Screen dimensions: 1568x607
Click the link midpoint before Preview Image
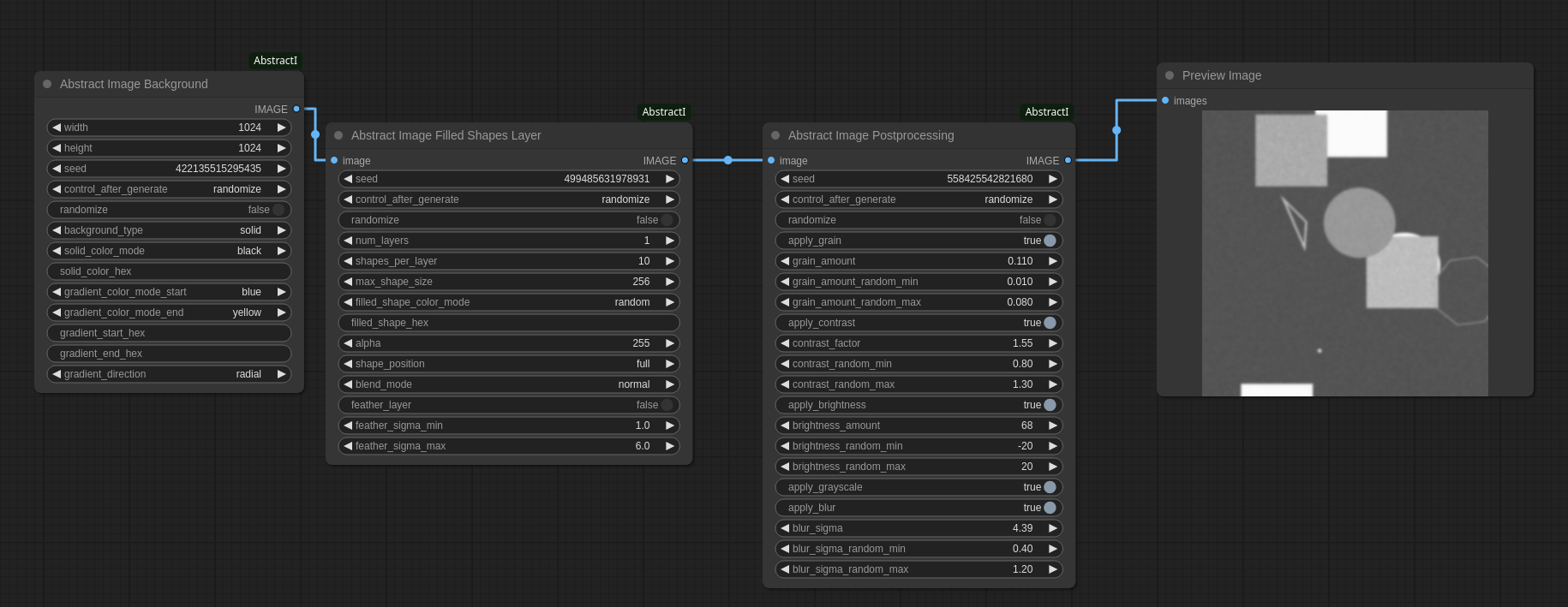click(1116, 130)
